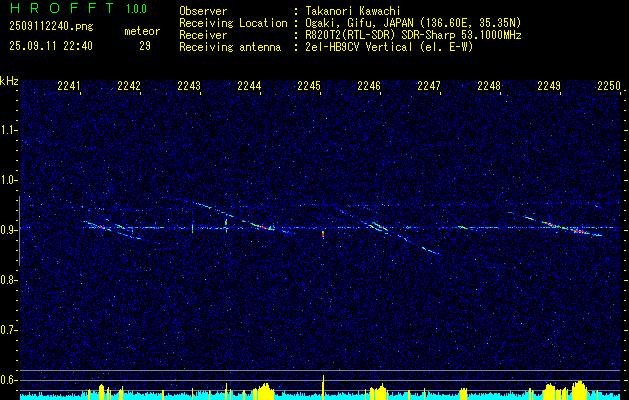Click the 2248 time marker

click(489, 86)
